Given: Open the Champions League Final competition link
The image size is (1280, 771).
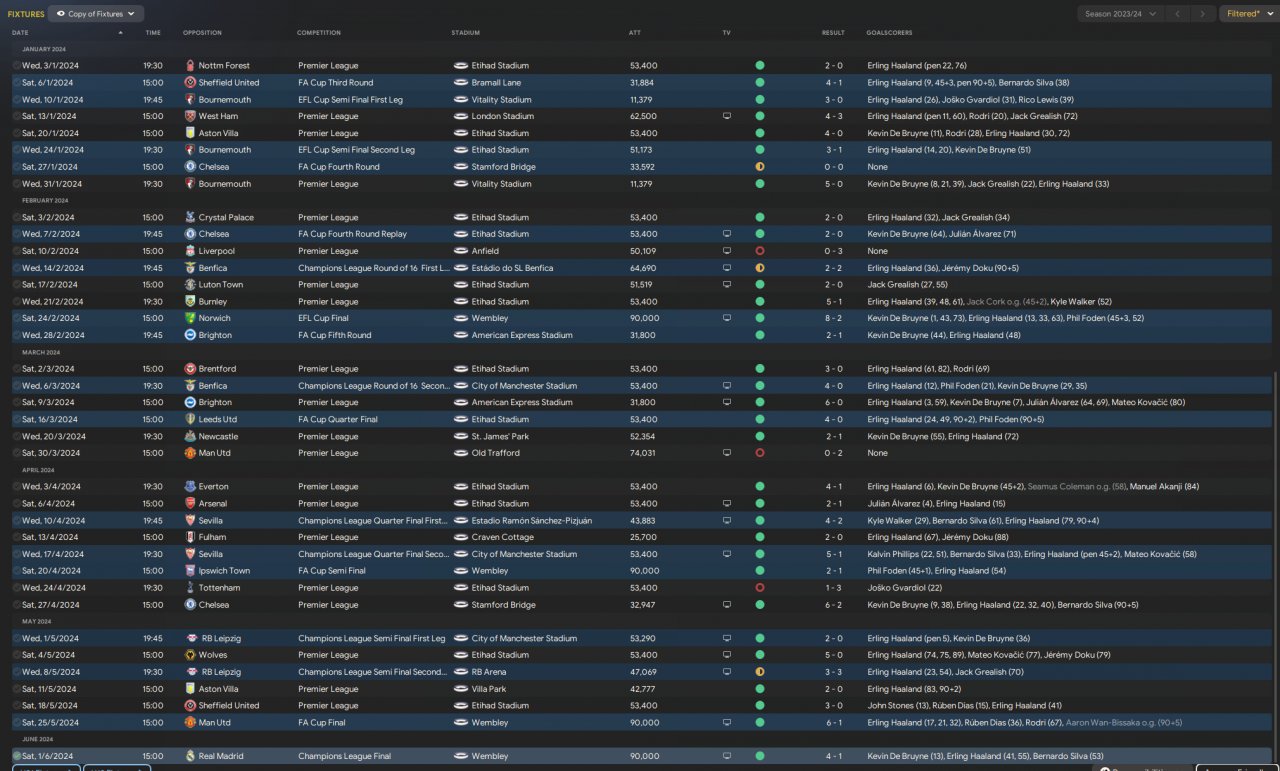Looking at the screenshot, I should coord(347,756).
